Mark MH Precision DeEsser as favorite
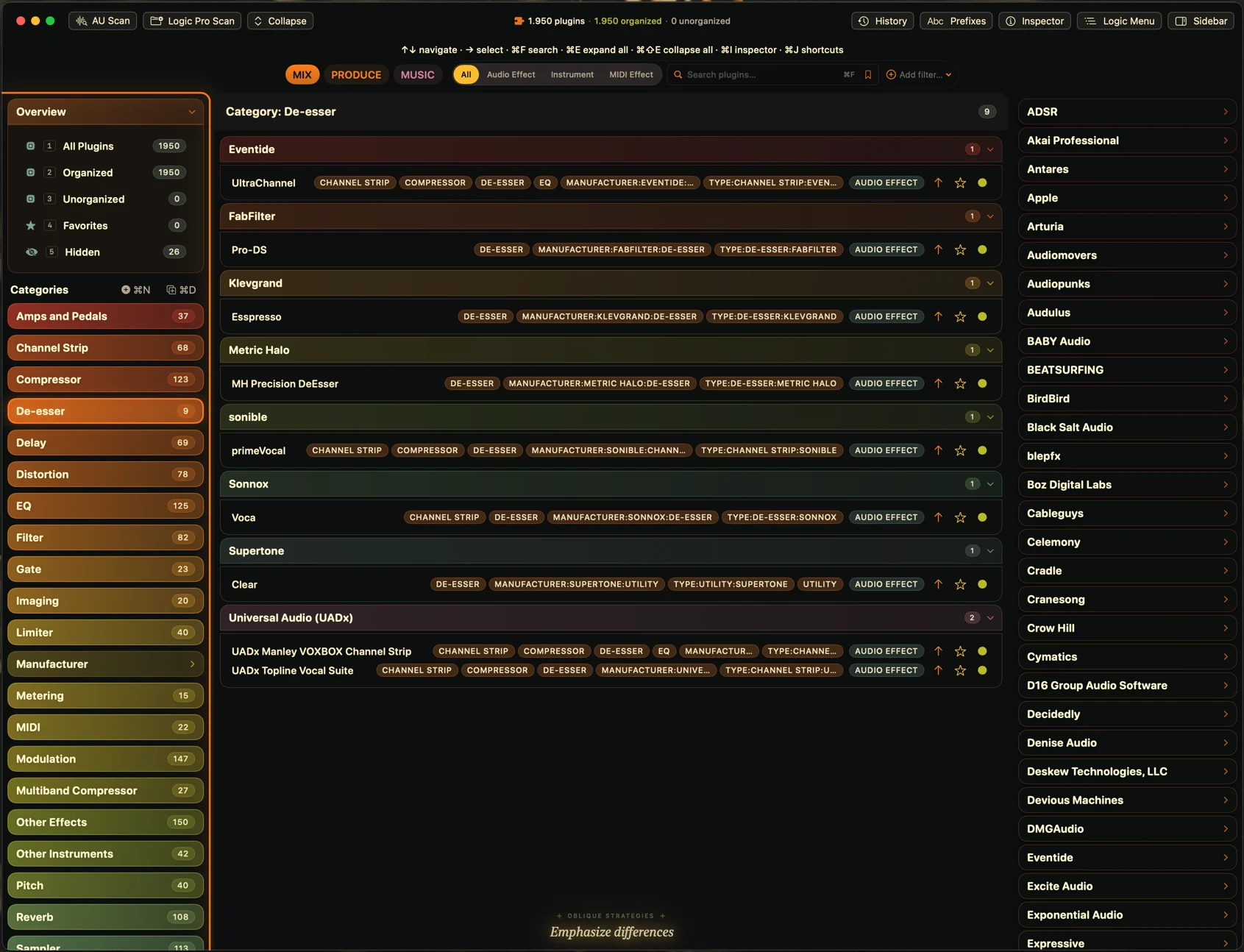 click(960, 384)
